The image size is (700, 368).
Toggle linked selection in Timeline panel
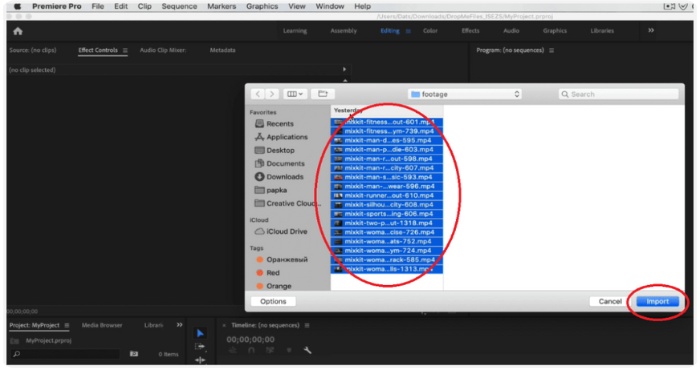(x=270, y=351)
